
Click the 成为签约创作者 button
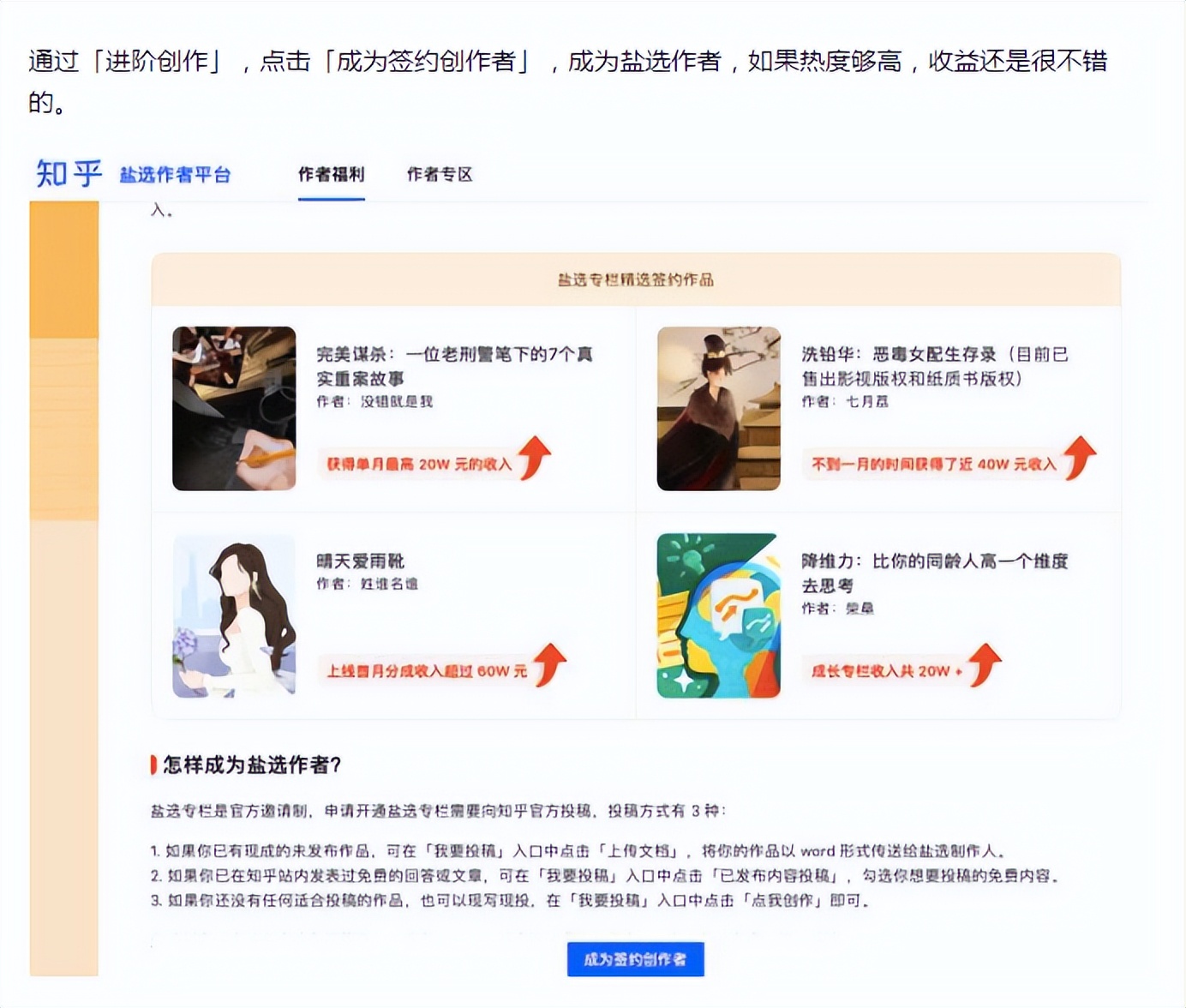click(x=635, y=960)
